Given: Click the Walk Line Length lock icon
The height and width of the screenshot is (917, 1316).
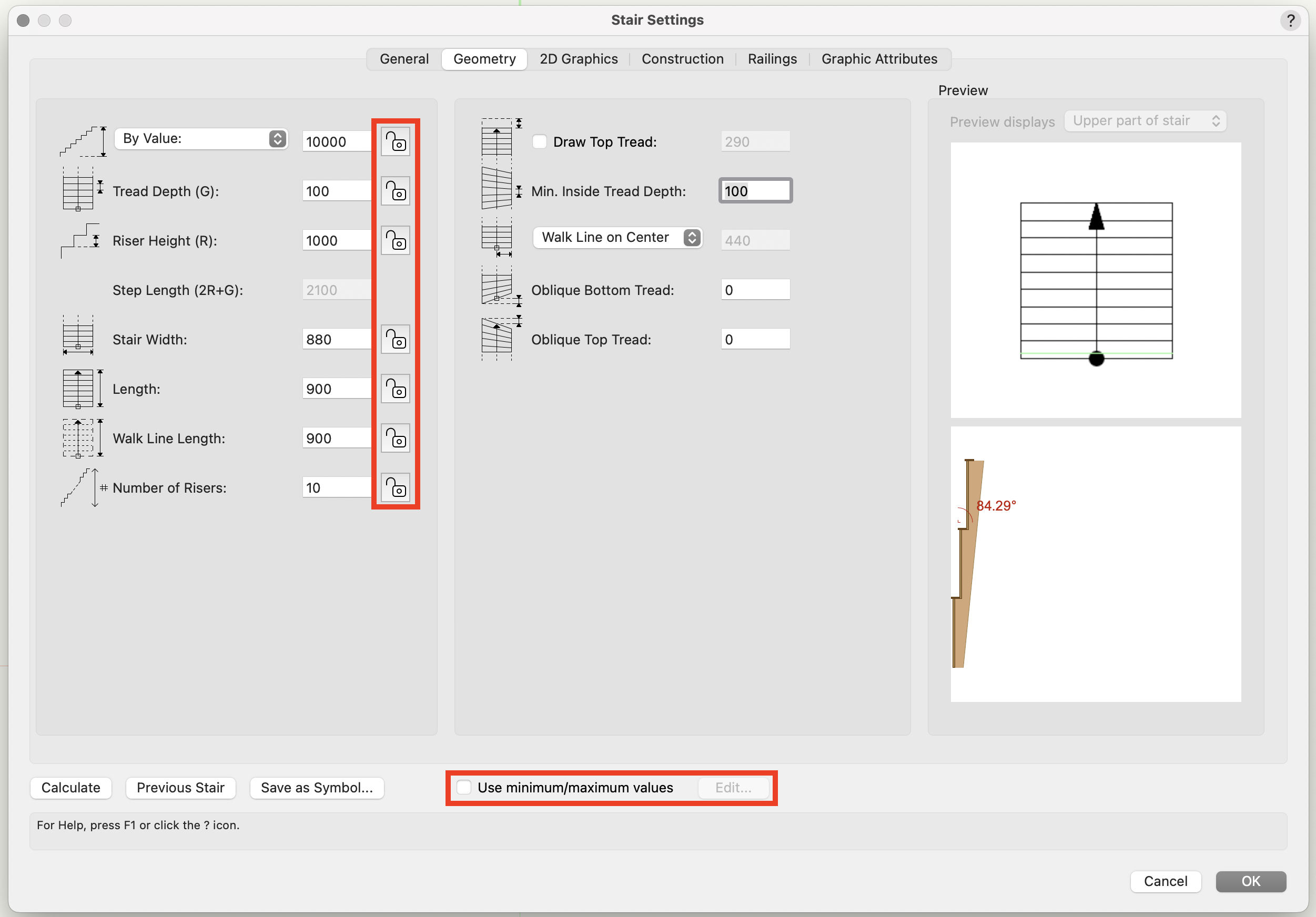Looking at the screenshot, I should point(395,439).
